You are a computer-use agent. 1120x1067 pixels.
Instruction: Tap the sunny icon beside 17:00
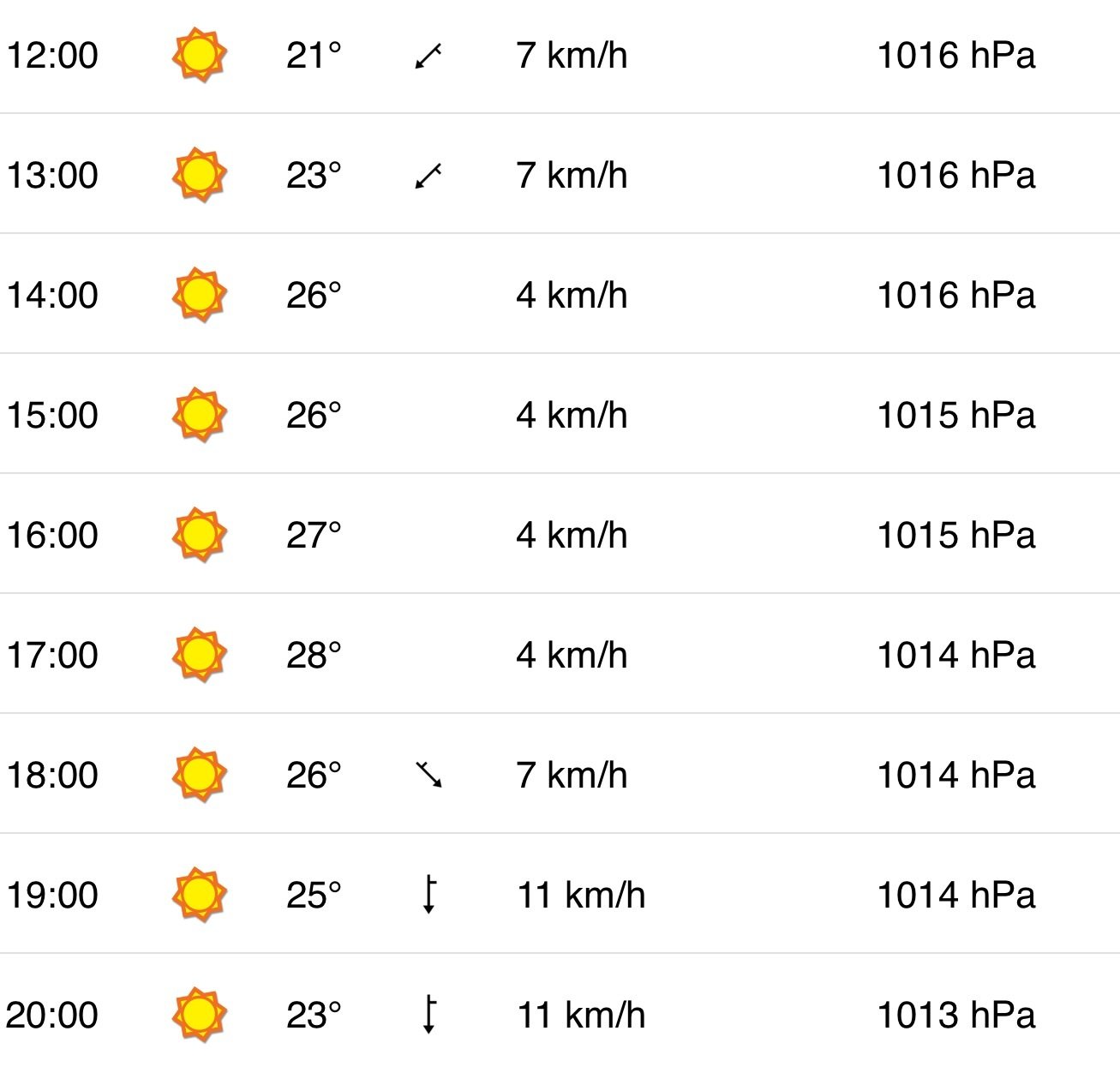(x=199, y=656)
